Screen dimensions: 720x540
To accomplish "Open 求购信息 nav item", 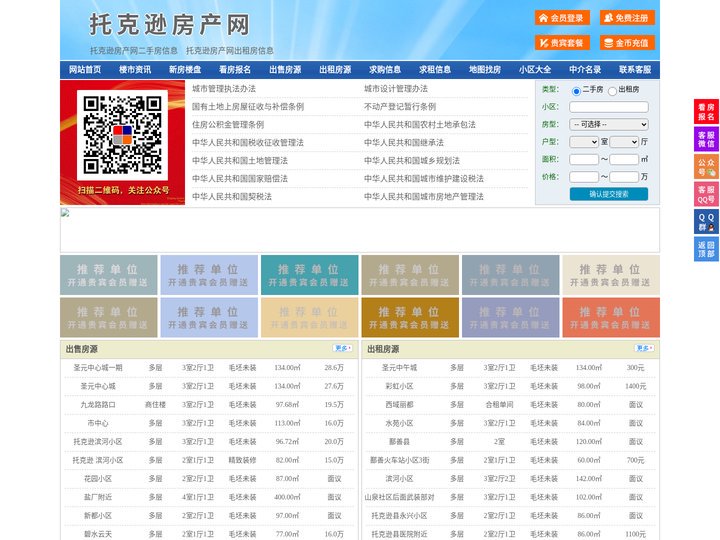I will click(385, 70).
